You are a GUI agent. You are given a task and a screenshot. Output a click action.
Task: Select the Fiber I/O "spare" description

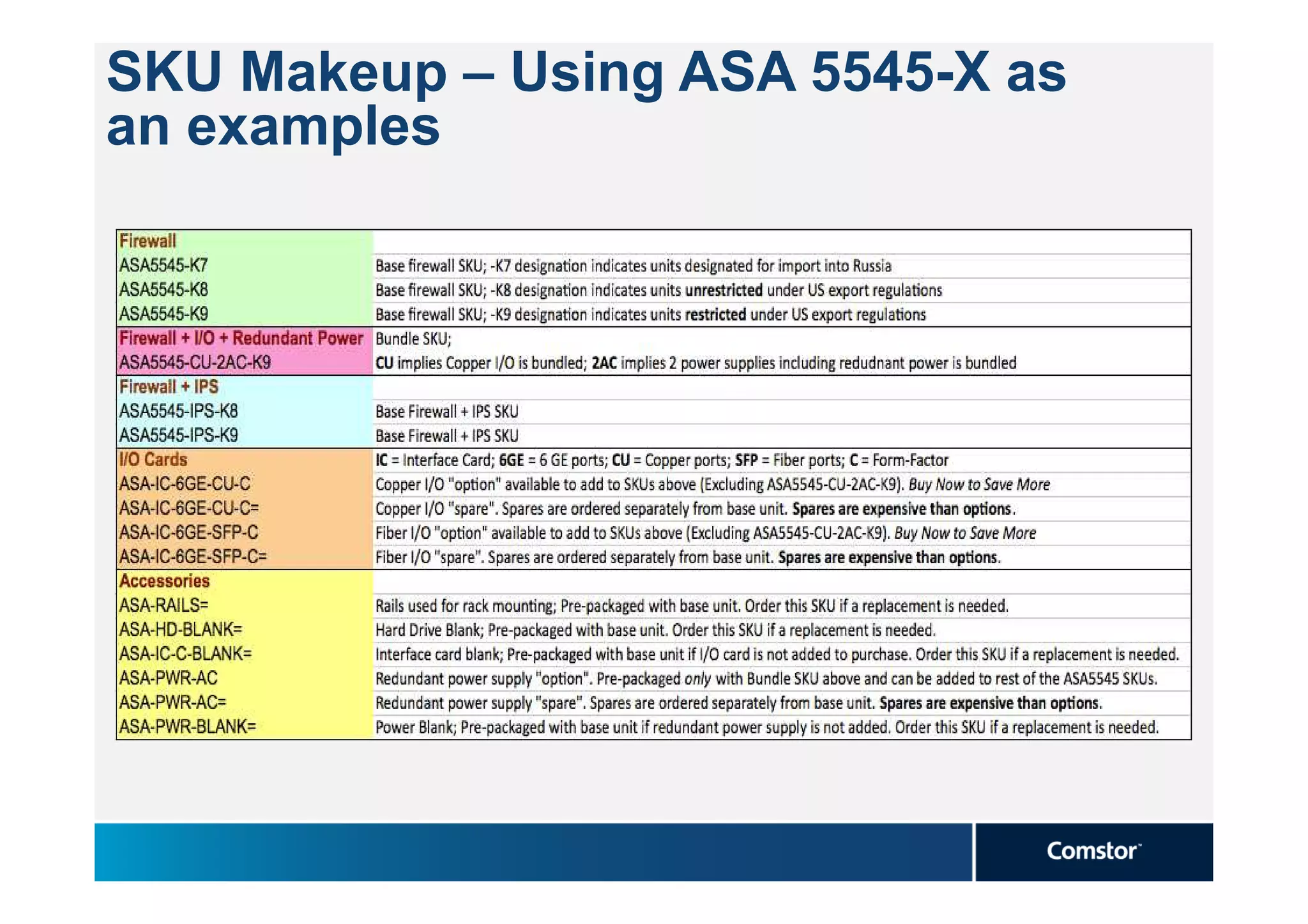688,557
